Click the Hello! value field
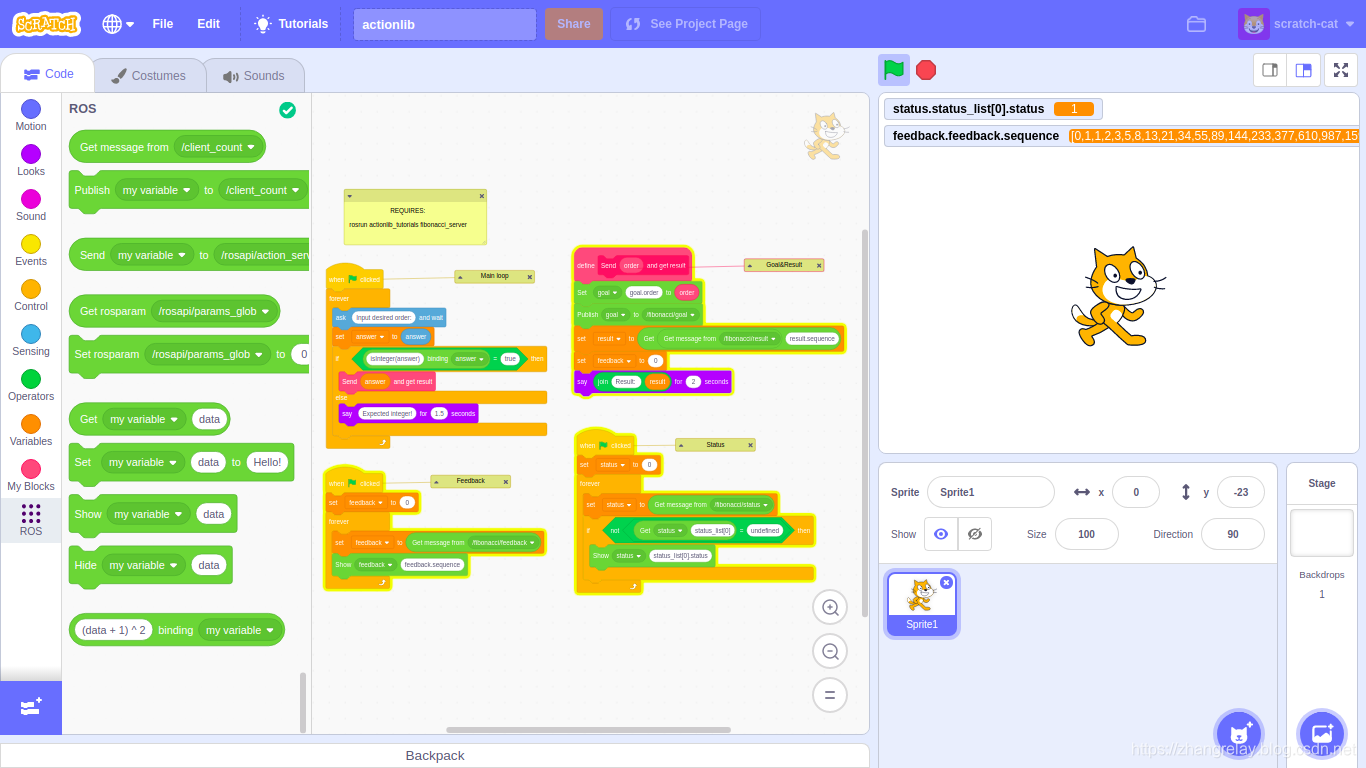This screenshot has height=768, width=1366. (x=267, y=462)
